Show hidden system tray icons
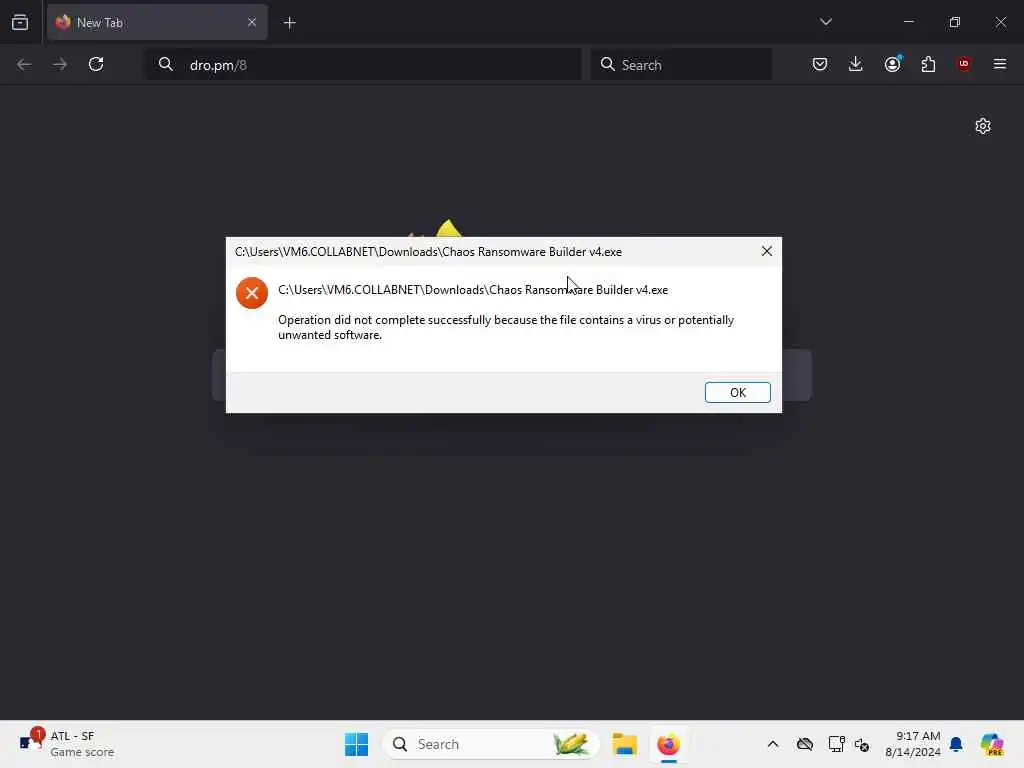 tap(773, 744)
